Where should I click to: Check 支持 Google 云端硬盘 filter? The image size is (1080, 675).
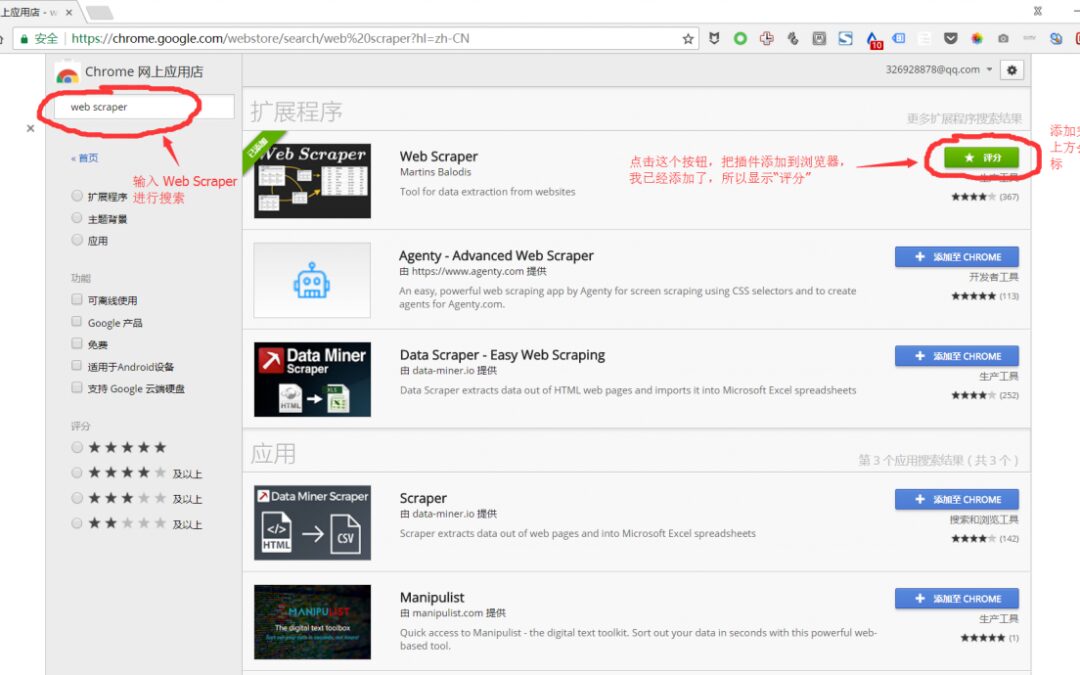tap(77, 388)
